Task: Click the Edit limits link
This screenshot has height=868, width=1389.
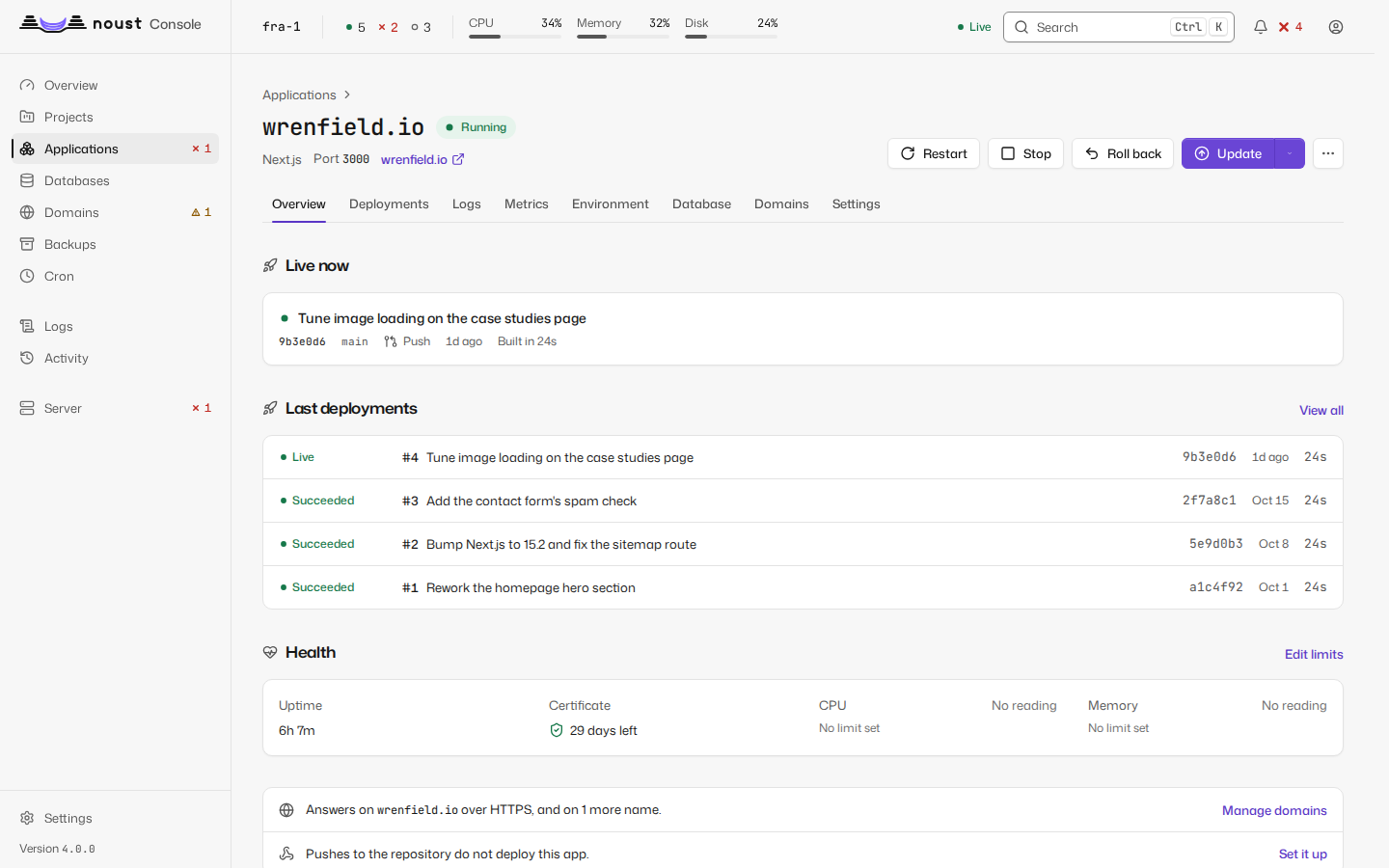Action: (x=1314, y=654)
